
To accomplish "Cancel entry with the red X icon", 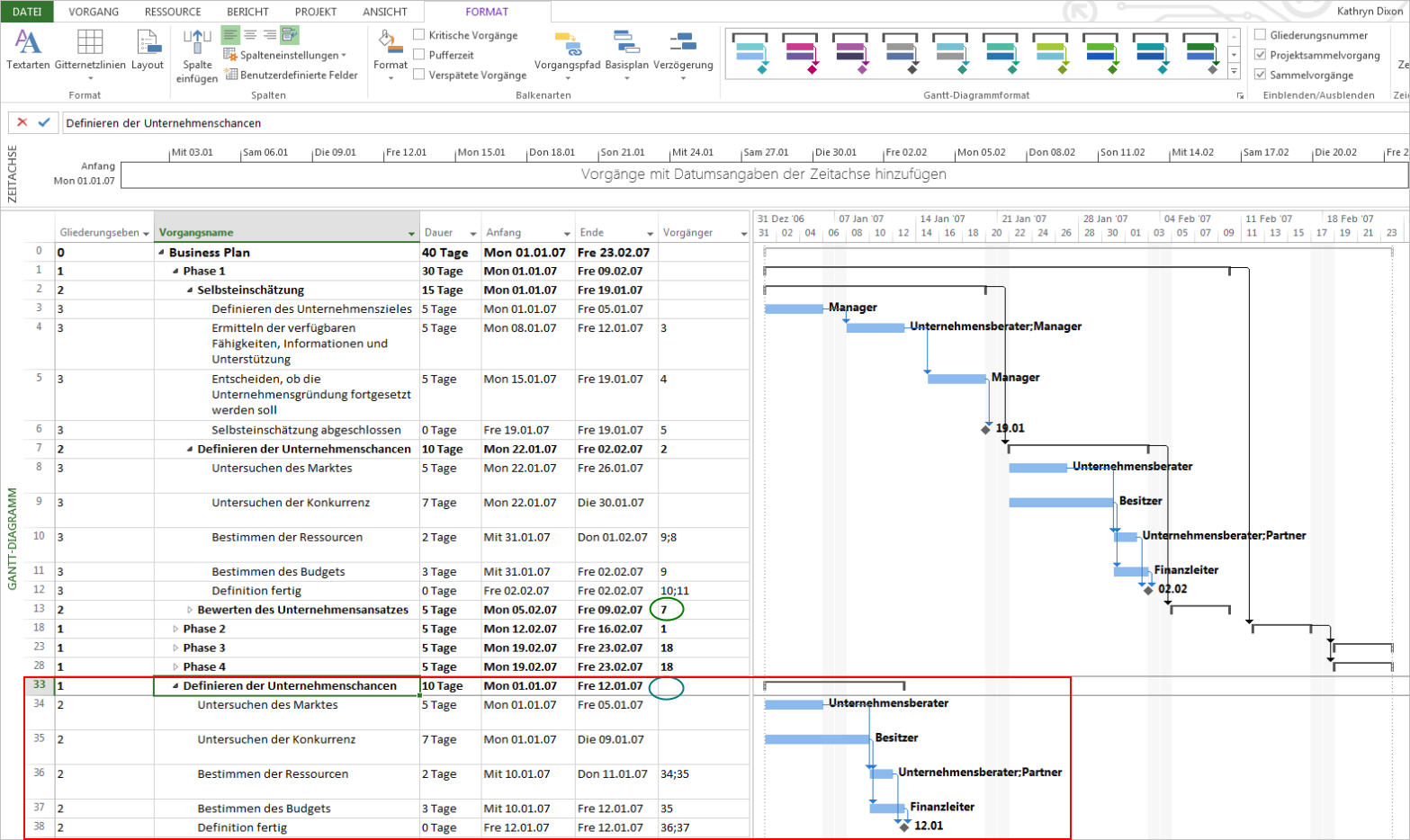I will [22, 122].
